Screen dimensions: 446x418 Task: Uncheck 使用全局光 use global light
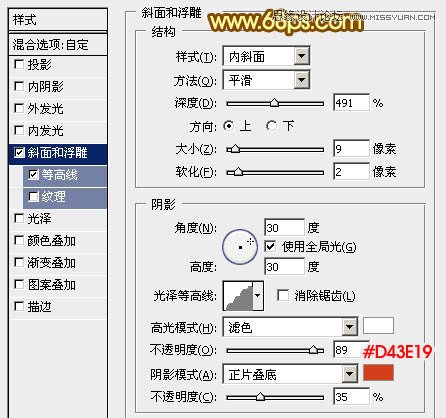[270, 247]
